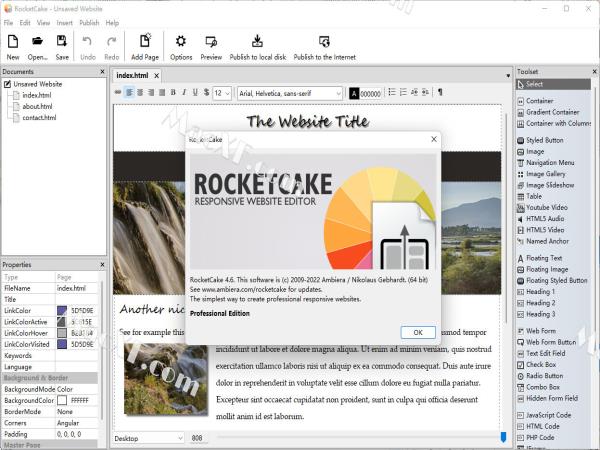This screenshot has width=600, height=450.
Task: Select about.html in Documents tree
Action: click(37, 106)
